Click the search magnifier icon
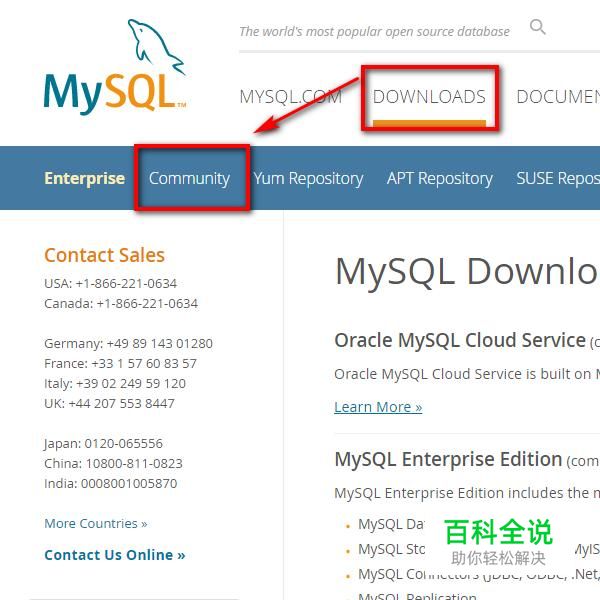 point(537,27)
